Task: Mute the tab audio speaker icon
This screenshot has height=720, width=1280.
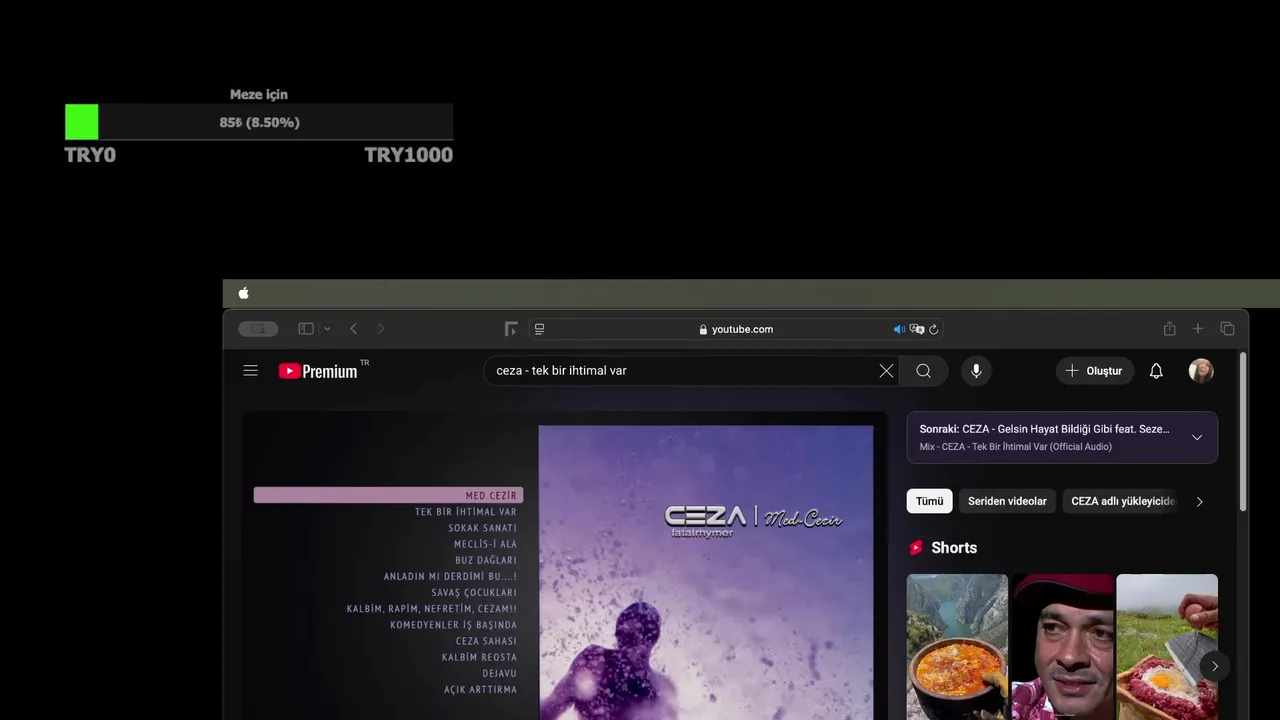Action: pyautogui.click(x=899, y=329)
